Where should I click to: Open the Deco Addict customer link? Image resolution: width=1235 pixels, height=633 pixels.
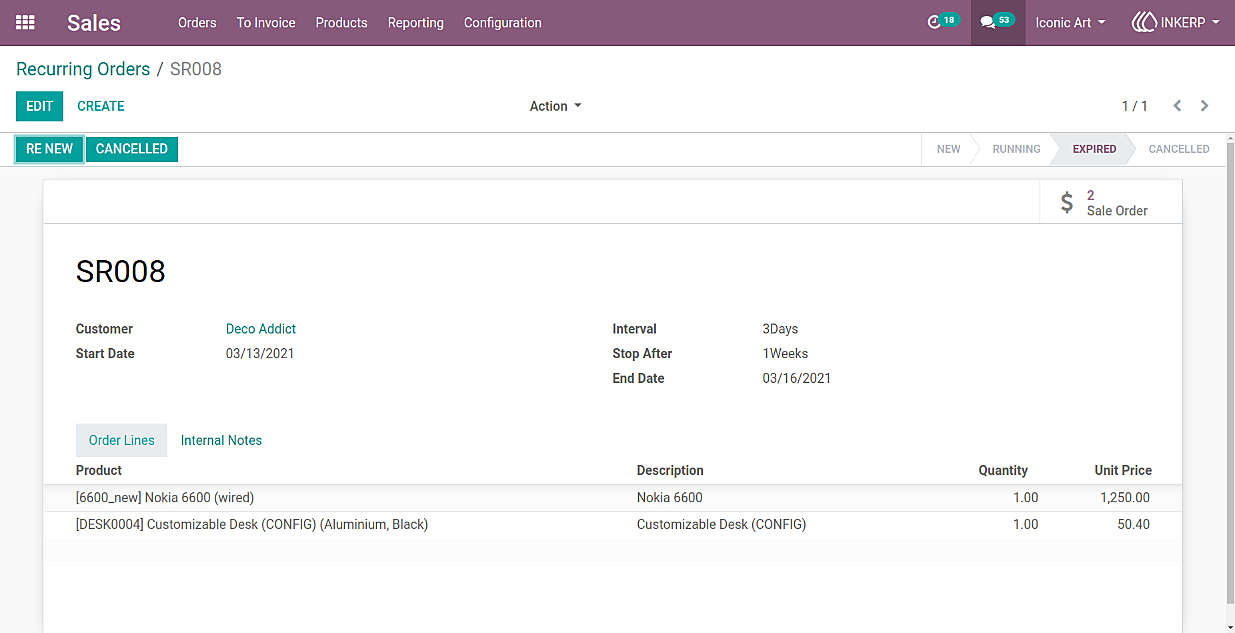[261, 329]
